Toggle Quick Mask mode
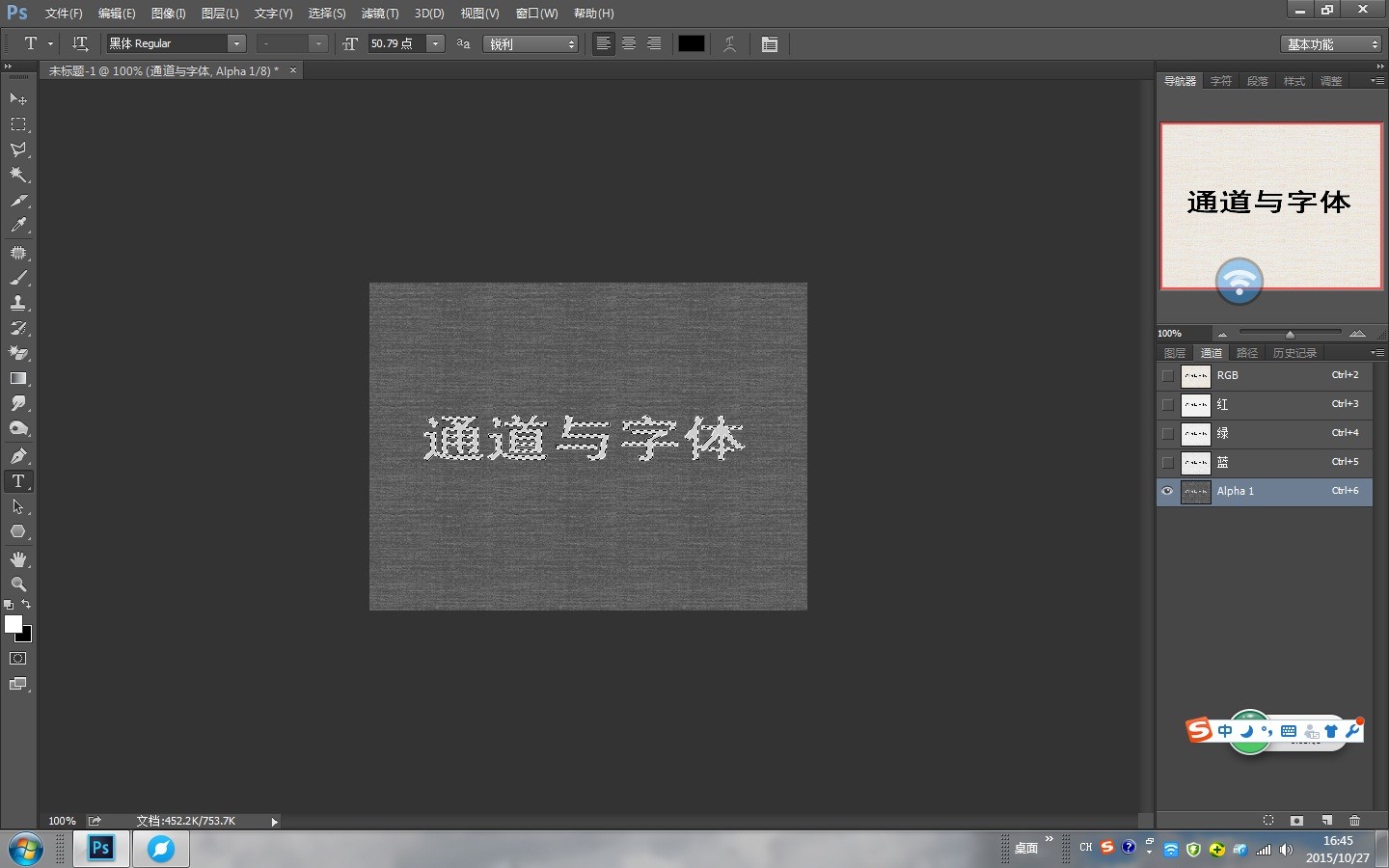1389x868 pixels. pyautogui.click(x=18, y=659)
